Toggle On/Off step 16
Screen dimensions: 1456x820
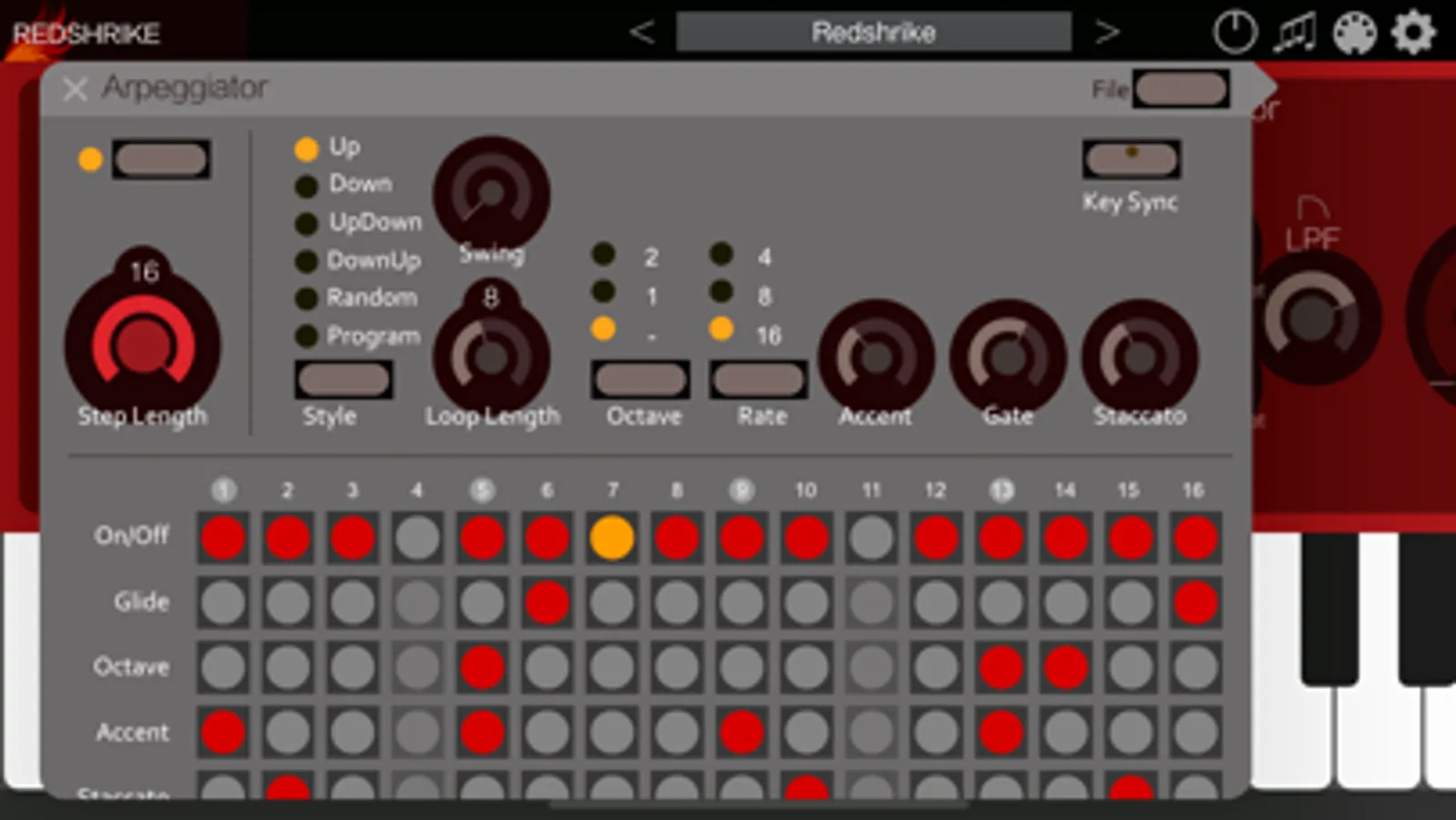pos(1195,537)
